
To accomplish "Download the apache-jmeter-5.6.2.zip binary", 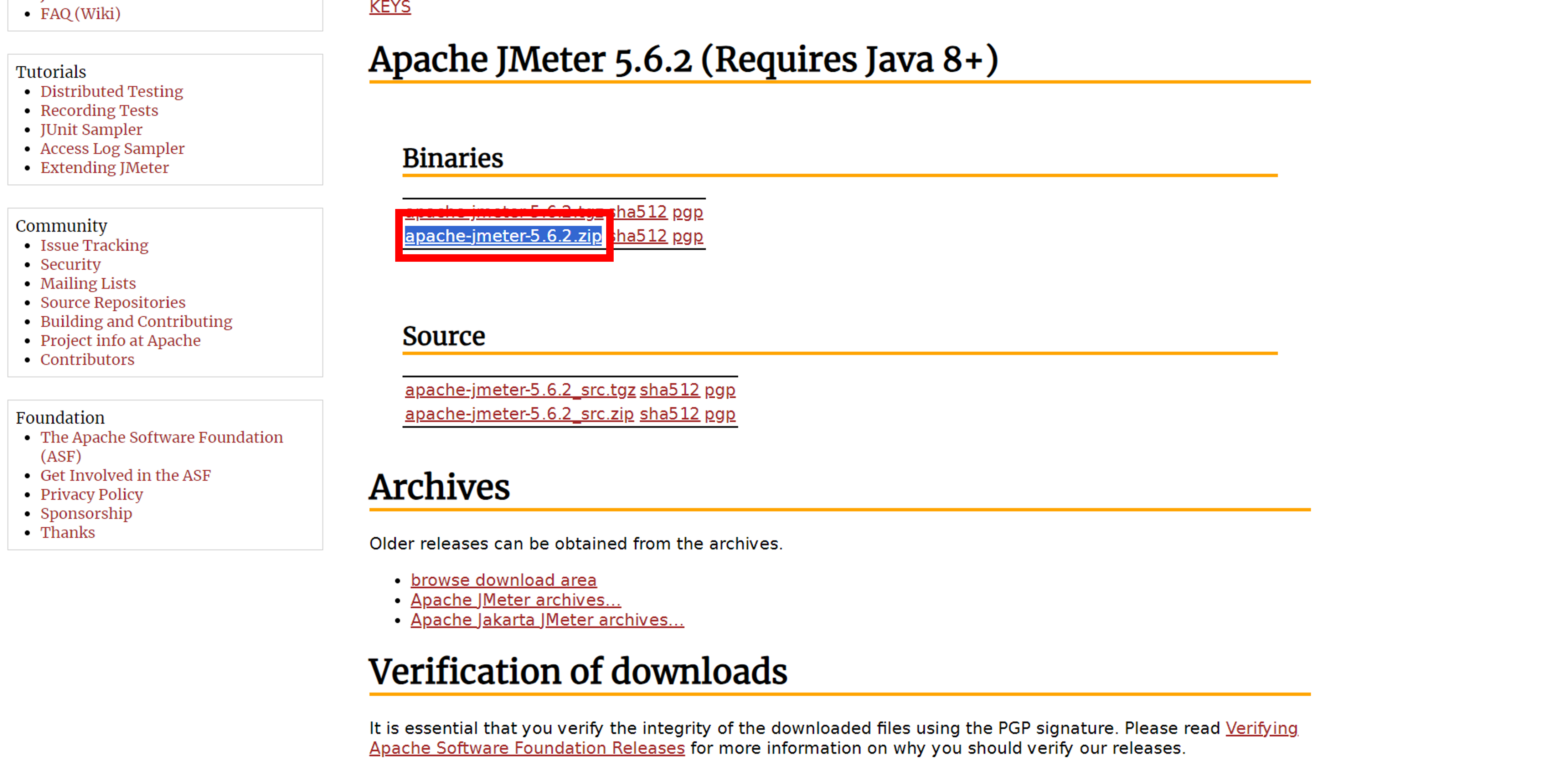I will (504, 236).
